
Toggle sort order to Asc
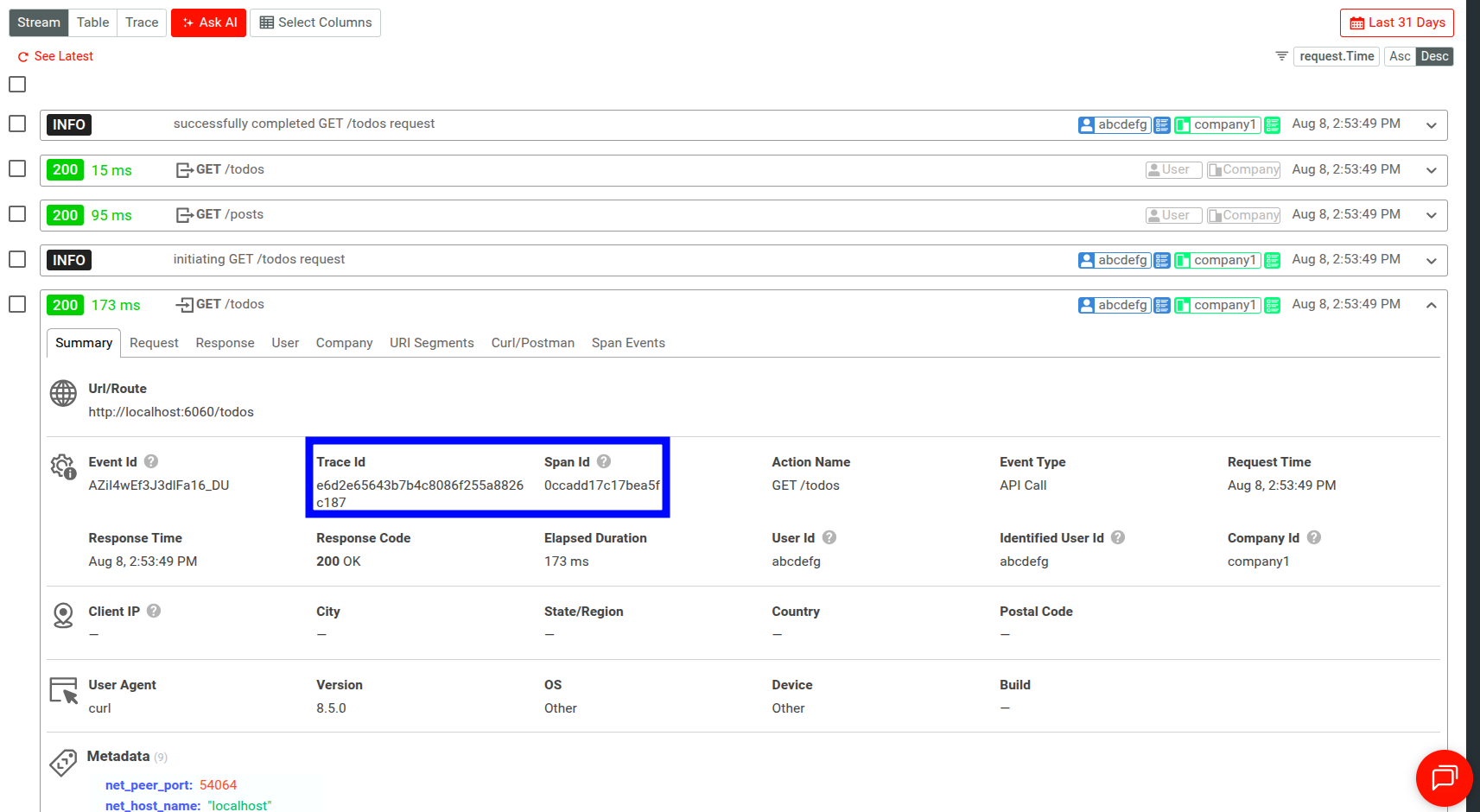[x=1400, y=55]
